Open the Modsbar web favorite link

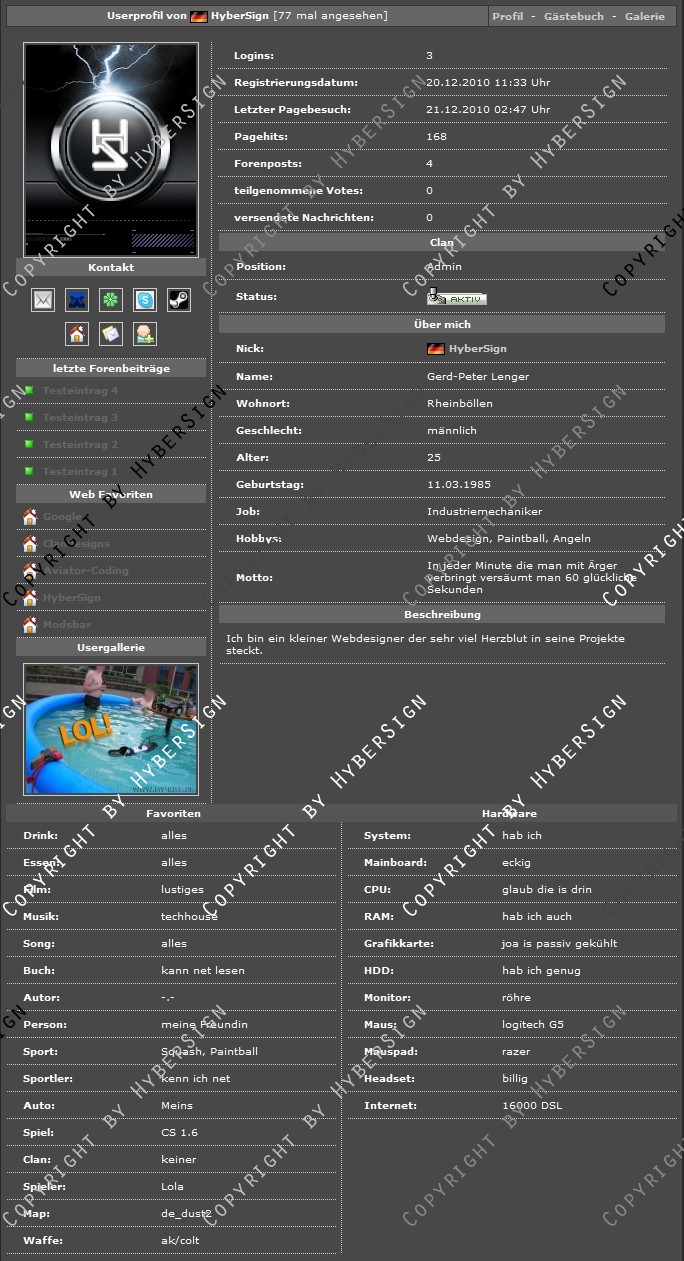click(x=67, y=625)
